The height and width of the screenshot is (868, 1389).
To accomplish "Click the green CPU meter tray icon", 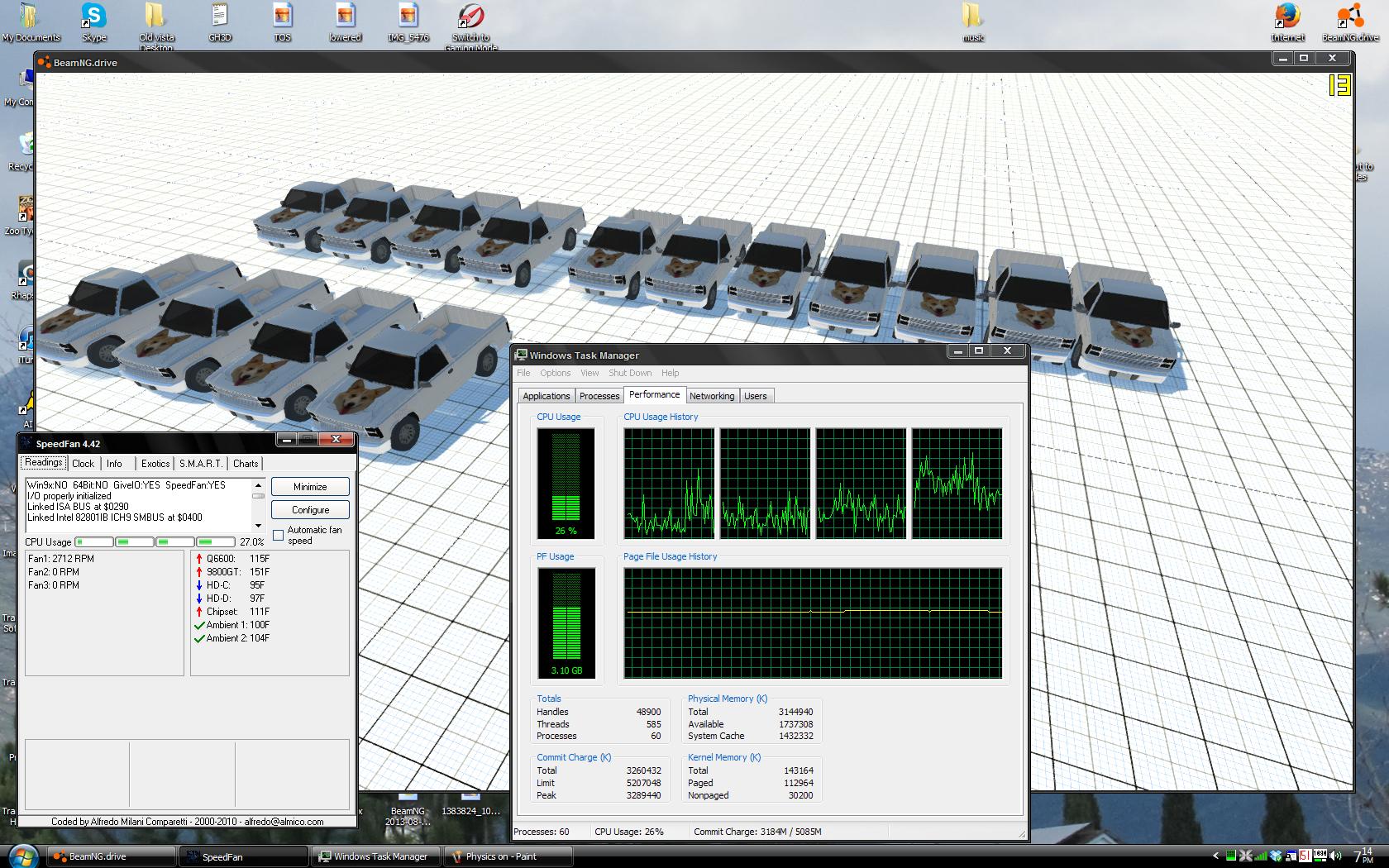I will 1231,856.
